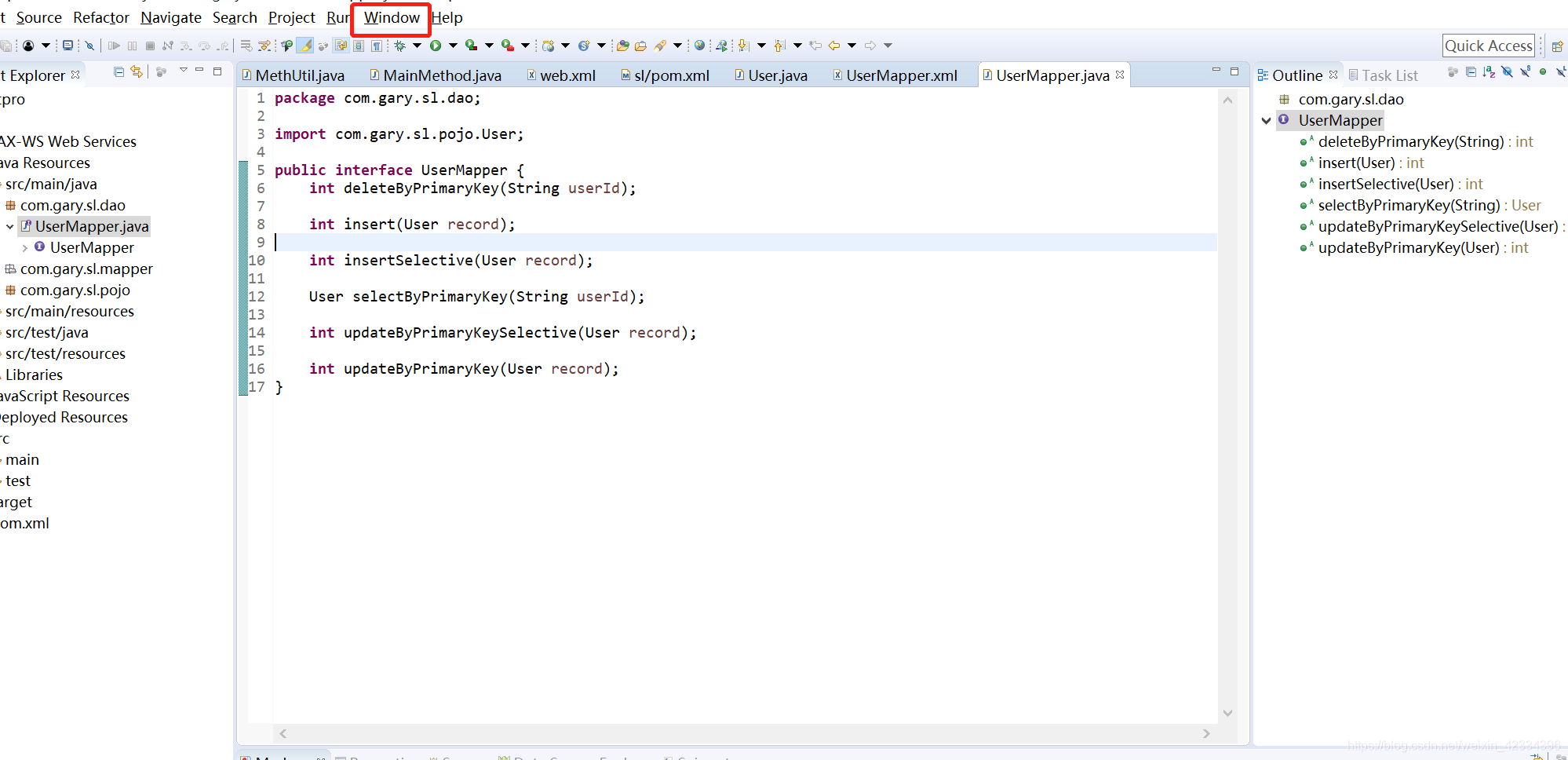
Task: Open the Project Explorer view menu triangle
Action: coord(184,70)
